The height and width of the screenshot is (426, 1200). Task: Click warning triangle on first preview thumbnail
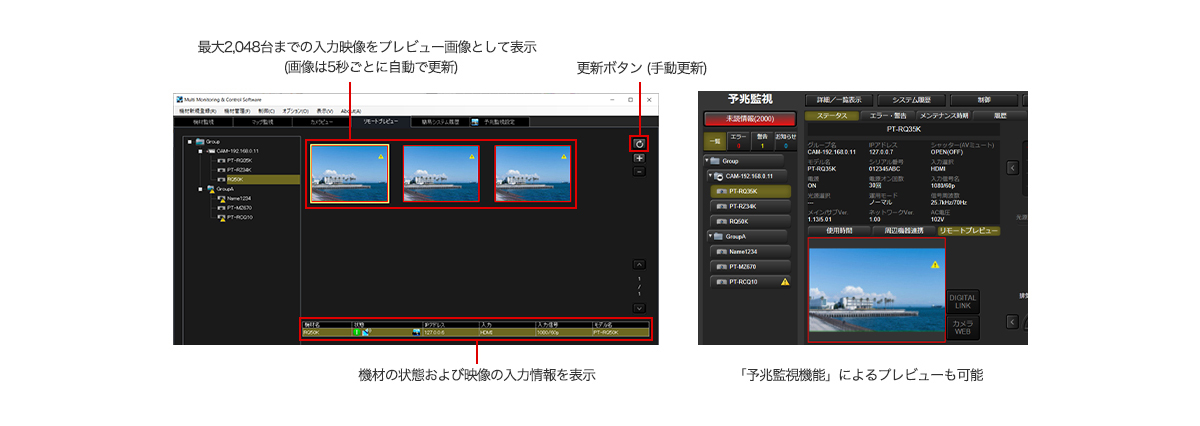pyautogui.click(x=380, y=157)
